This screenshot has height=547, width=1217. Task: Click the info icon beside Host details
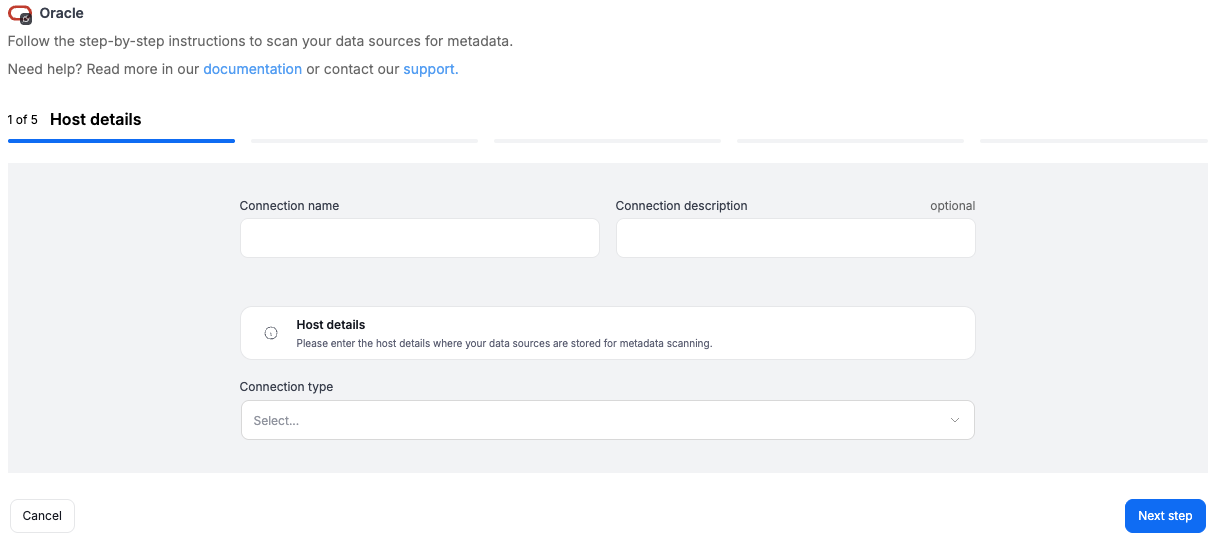pyautogui.click(x=271, y=333)
